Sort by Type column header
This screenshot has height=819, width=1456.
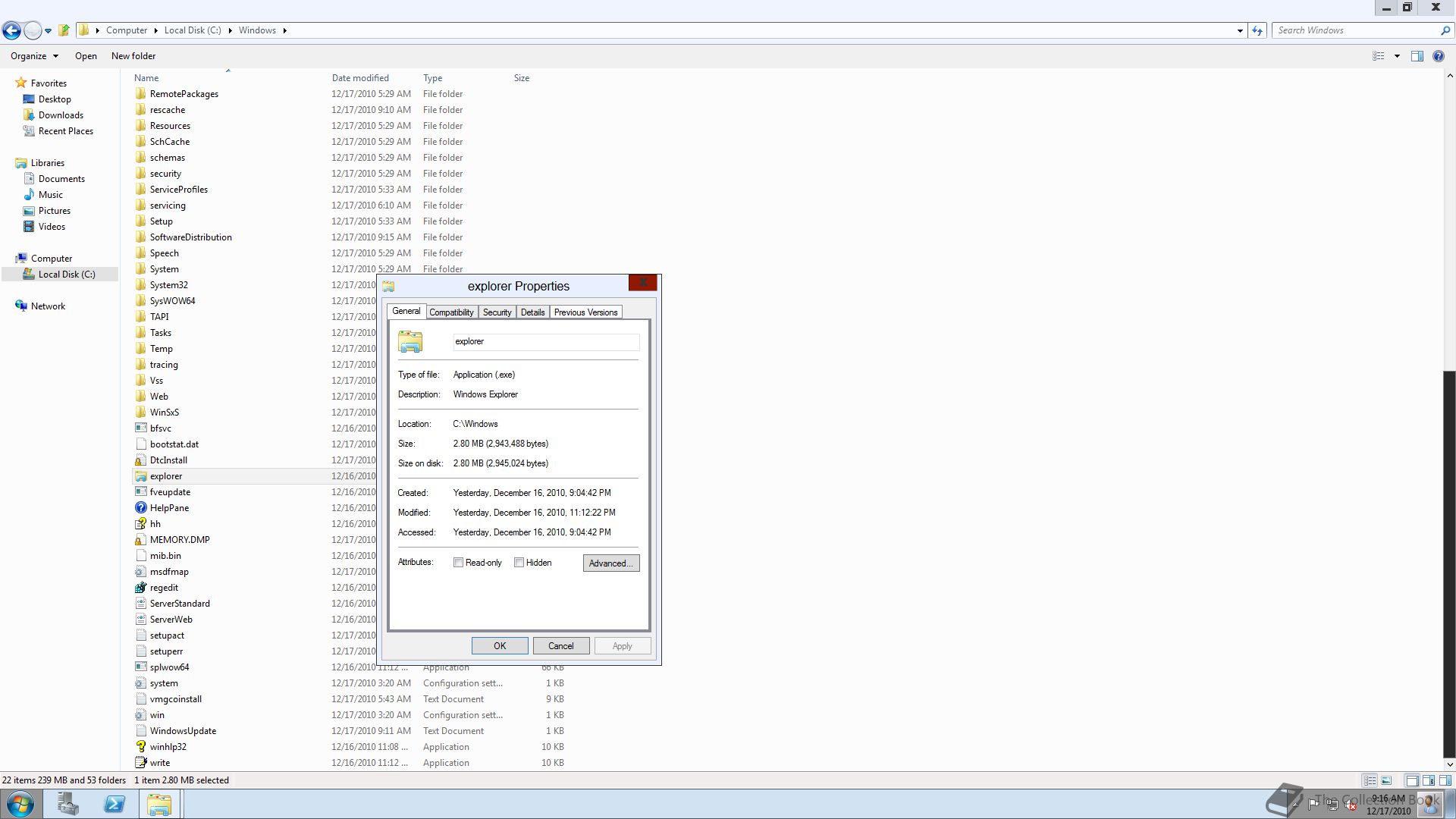pos(432,78)
